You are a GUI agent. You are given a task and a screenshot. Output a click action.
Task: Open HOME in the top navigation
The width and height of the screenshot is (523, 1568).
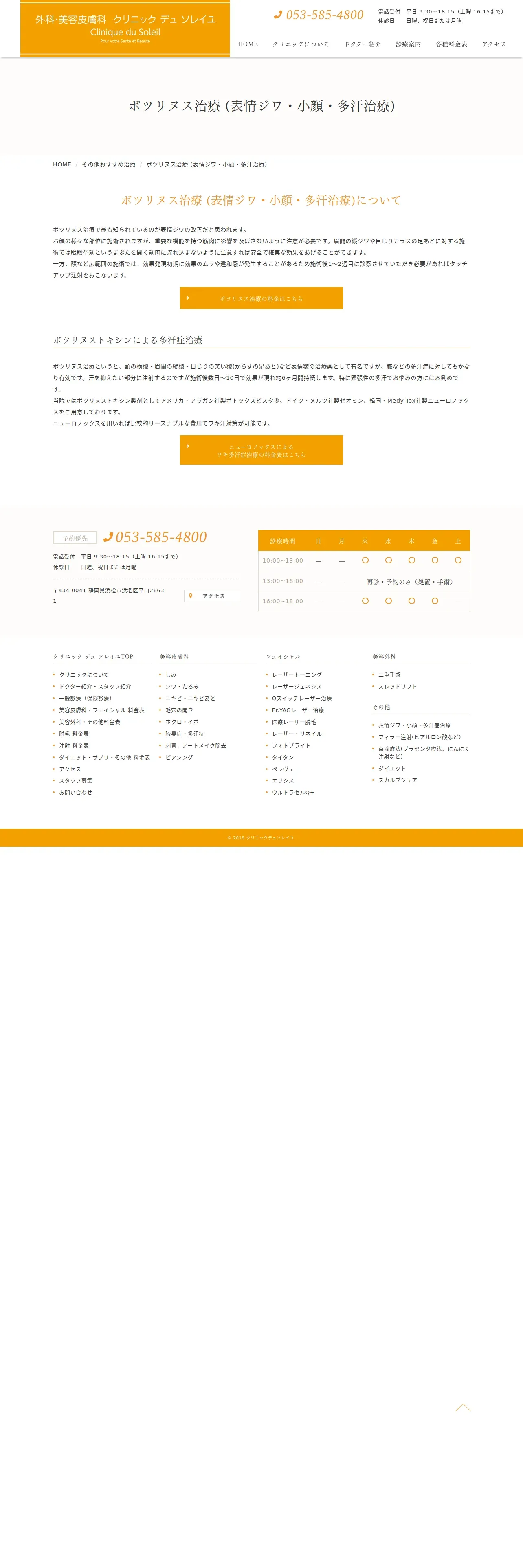(248, 44)
